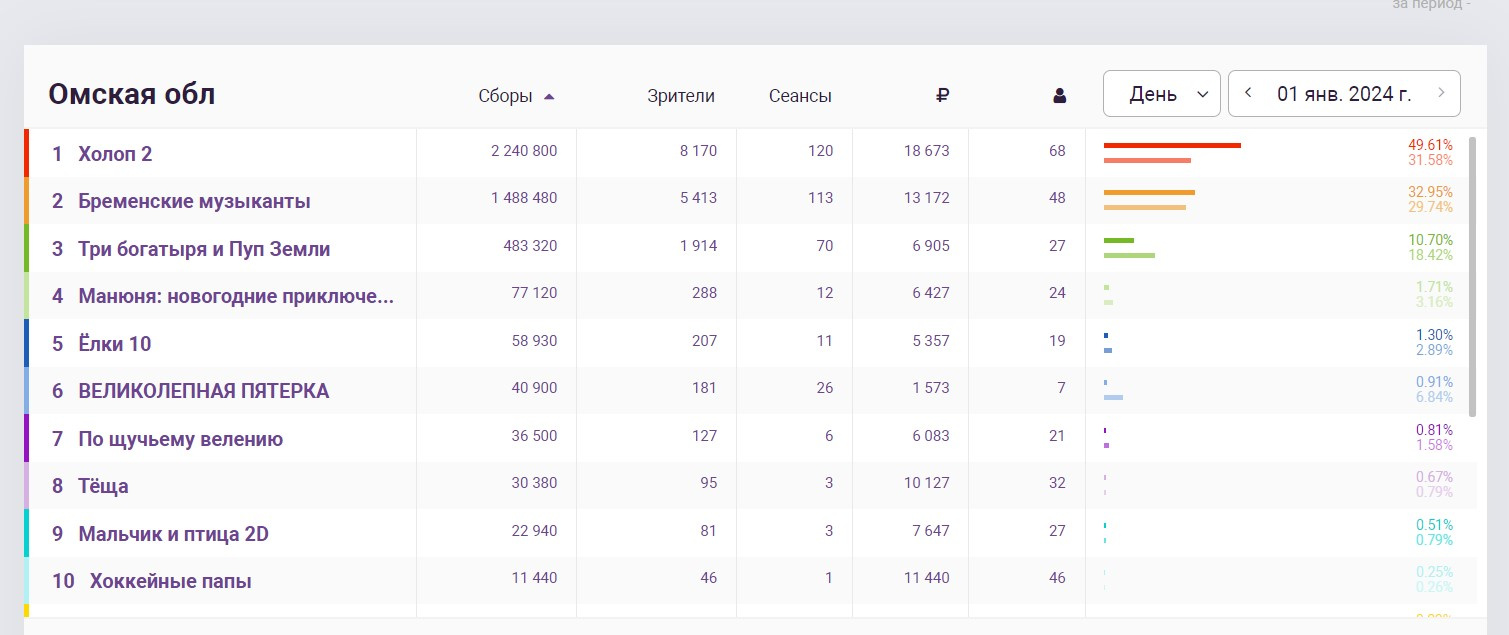Screen dimensions: 1509x635
Task: Go to previous date with left chevron
Action: (1248, 94)
